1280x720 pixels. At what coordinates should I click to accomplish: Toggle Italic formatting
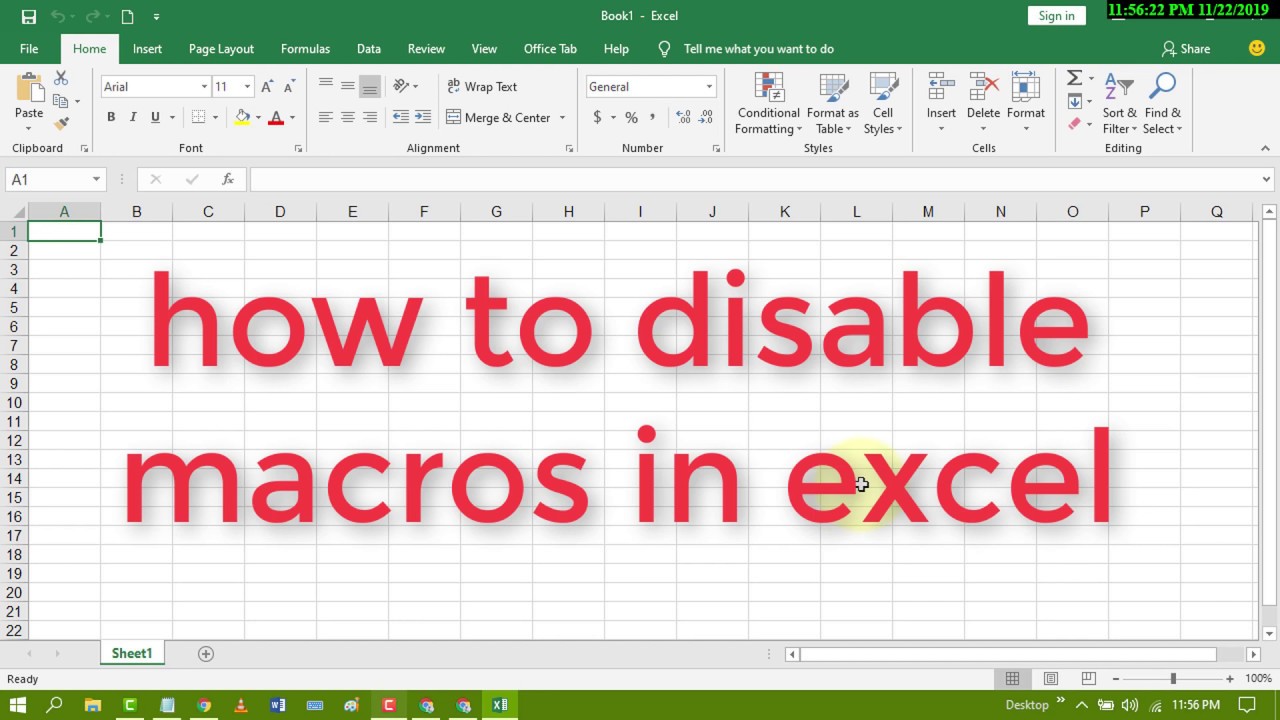(x=133, y=117)
